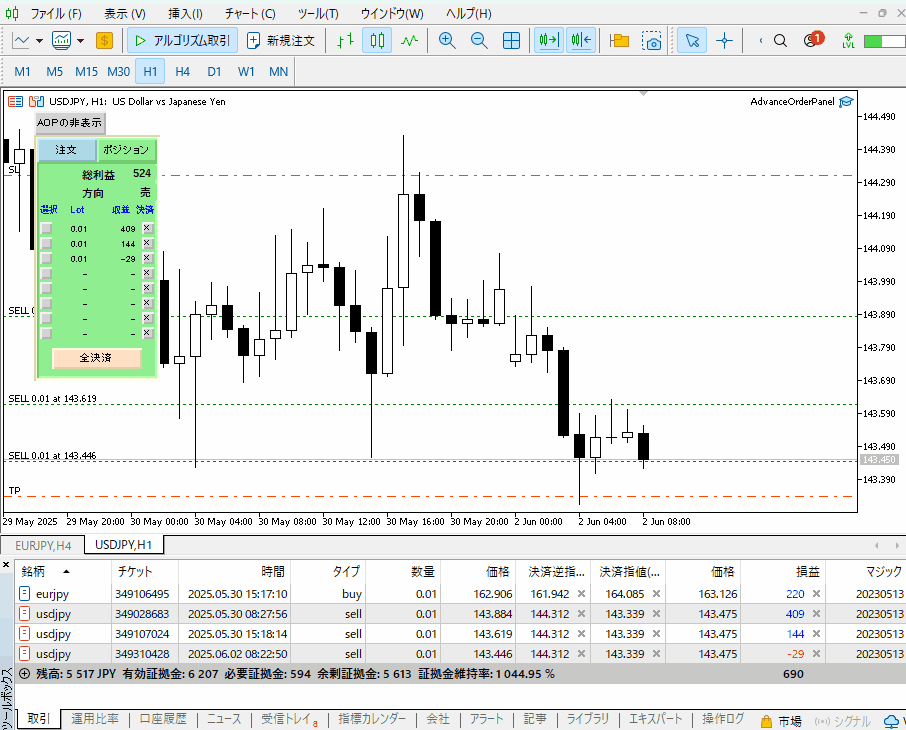Switch to the ポジション panel tab
906x730 pixels.
click(x=127, y=150)
